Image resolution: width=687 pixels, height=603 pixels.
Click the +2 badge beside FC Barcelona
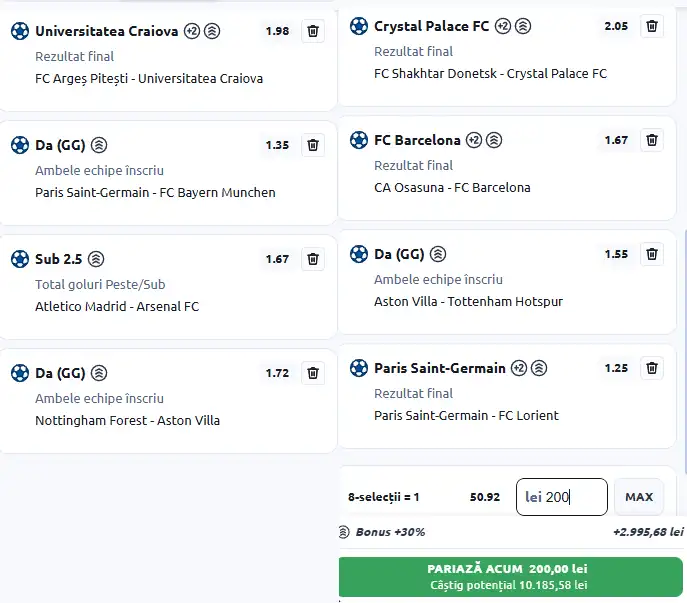474,140
